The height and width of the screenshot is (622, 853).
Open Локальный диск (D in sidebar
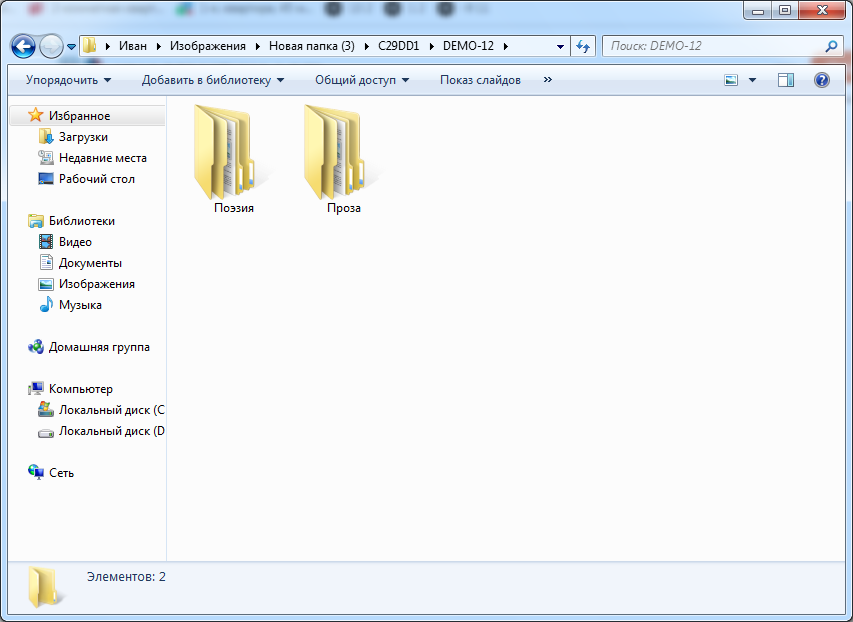coord(112,432)
